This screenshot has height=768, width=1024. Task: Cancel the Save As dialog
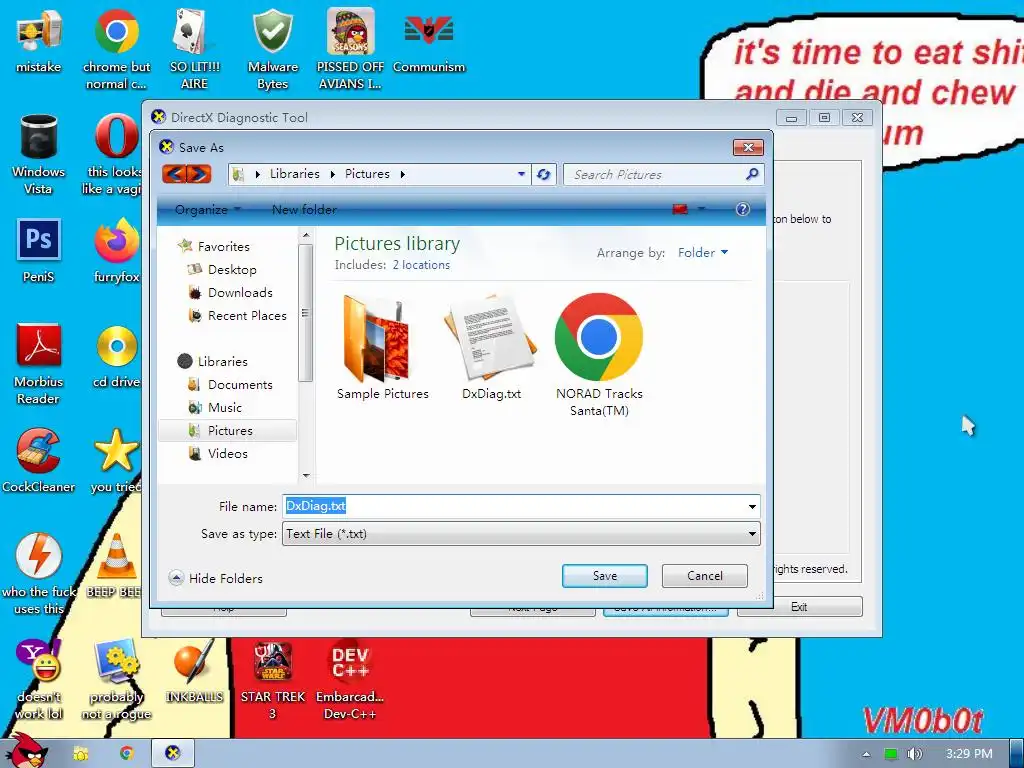[705, 576]
